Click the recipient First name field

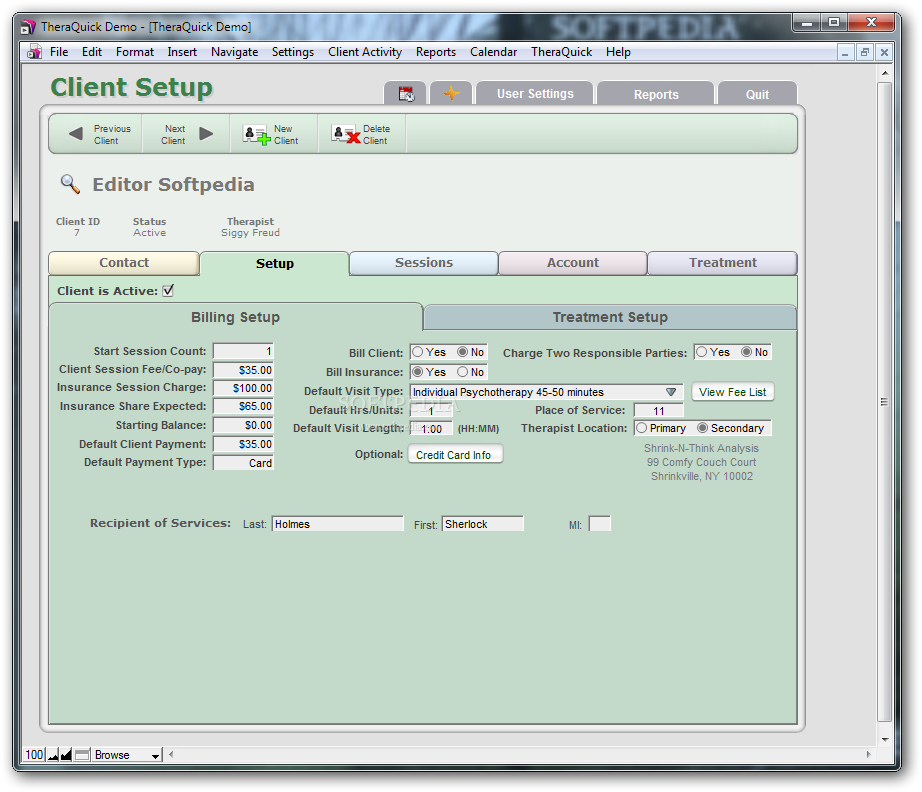[x=483, y=524]
